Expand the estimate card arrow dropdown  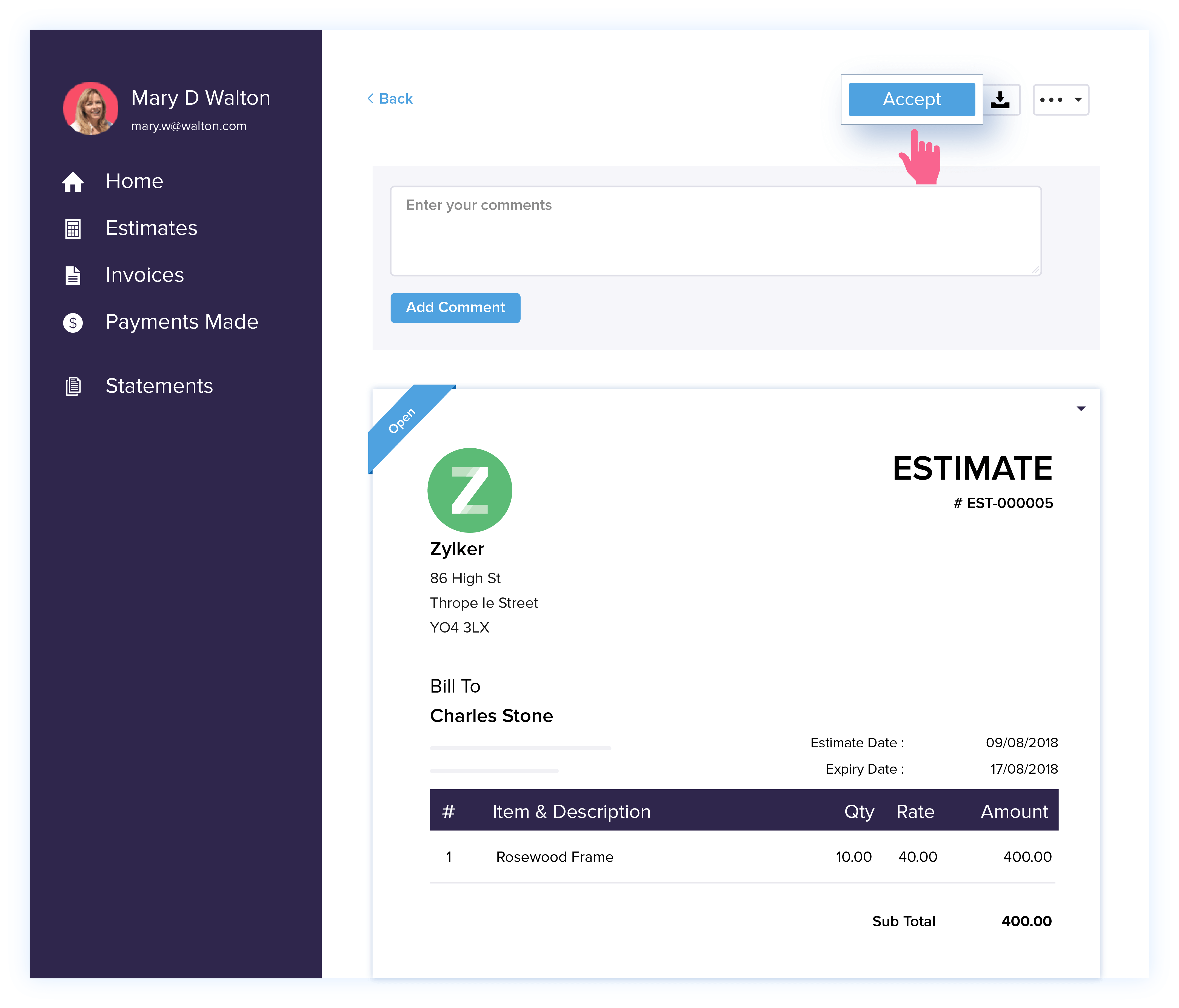tap(1081, 409)
